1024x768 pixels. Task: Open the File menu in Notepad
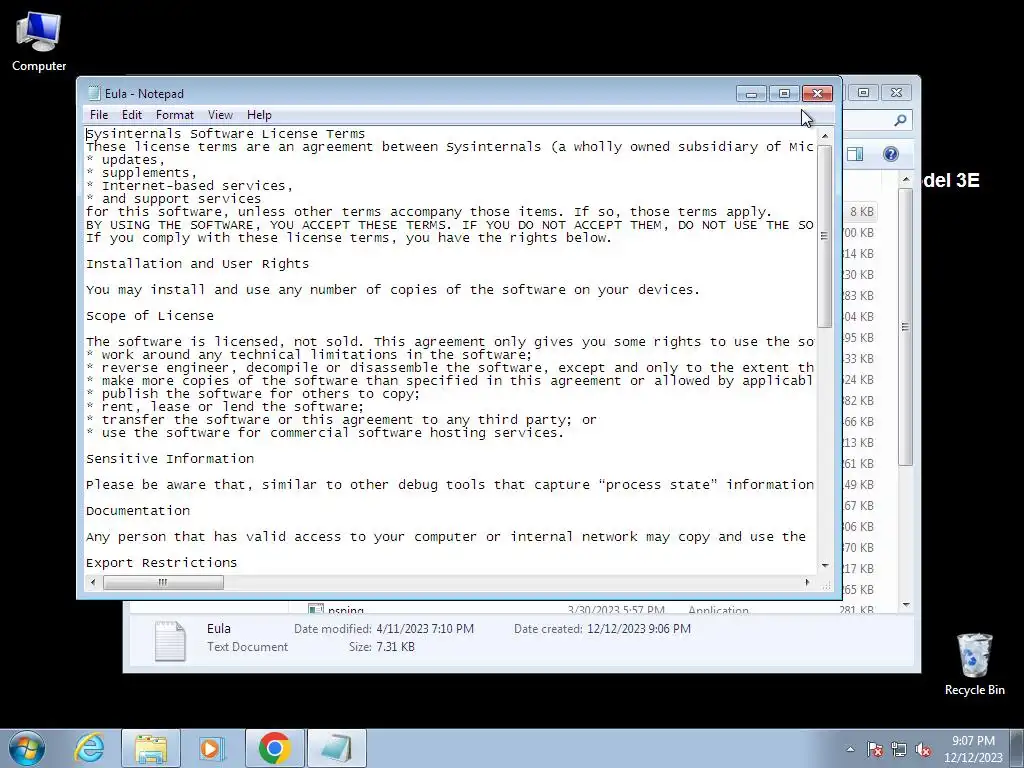[x=99, y=115]
